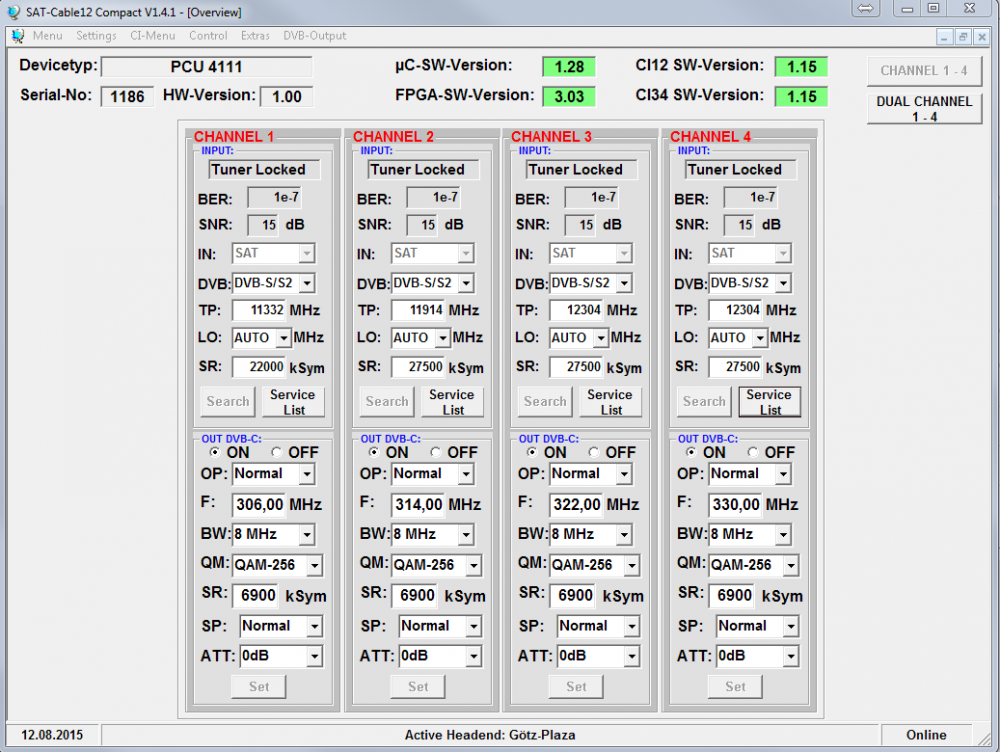This screenshot has height=752, width=1000.
Task: Open the DVB-Output menu
Action: pyautogui.click(x=314, y=36)
